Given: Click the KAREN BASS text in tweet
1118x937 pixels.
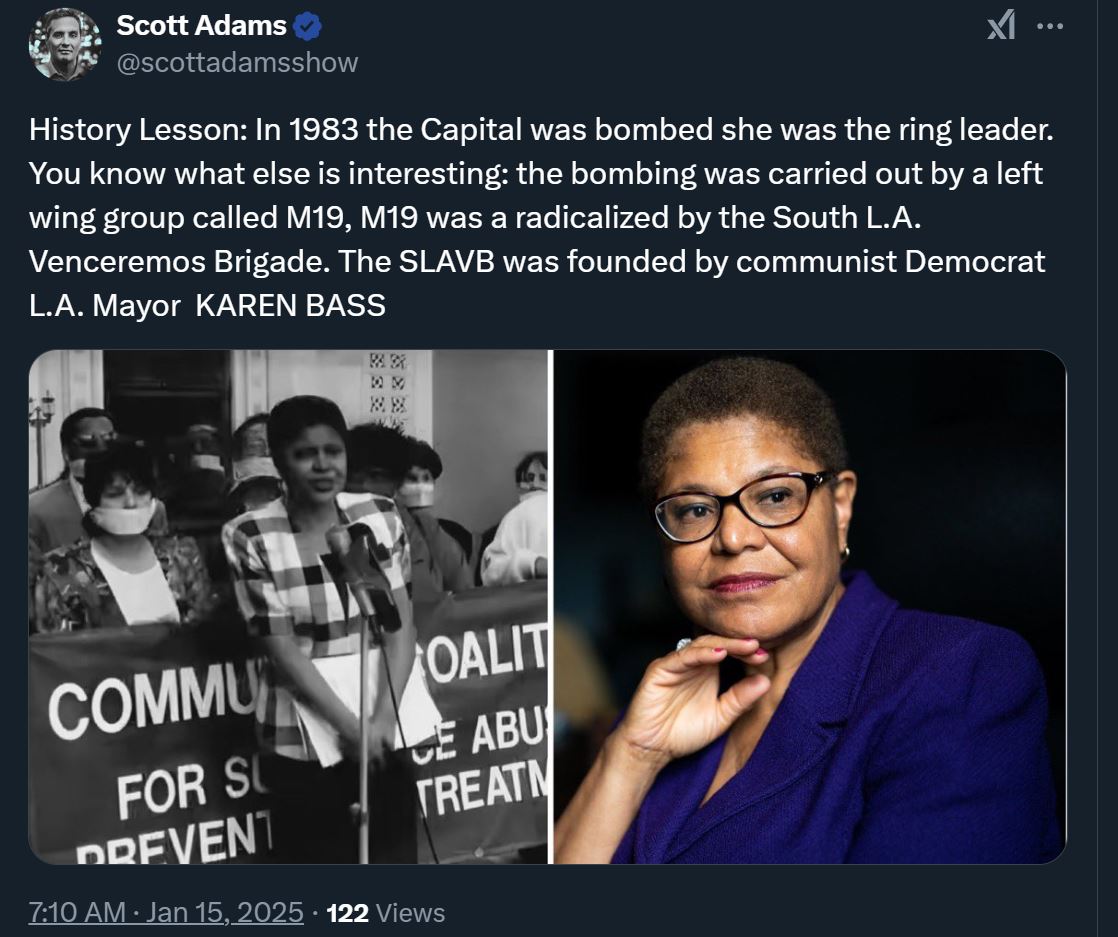Looking at the screenshot, I should [290, 305].
